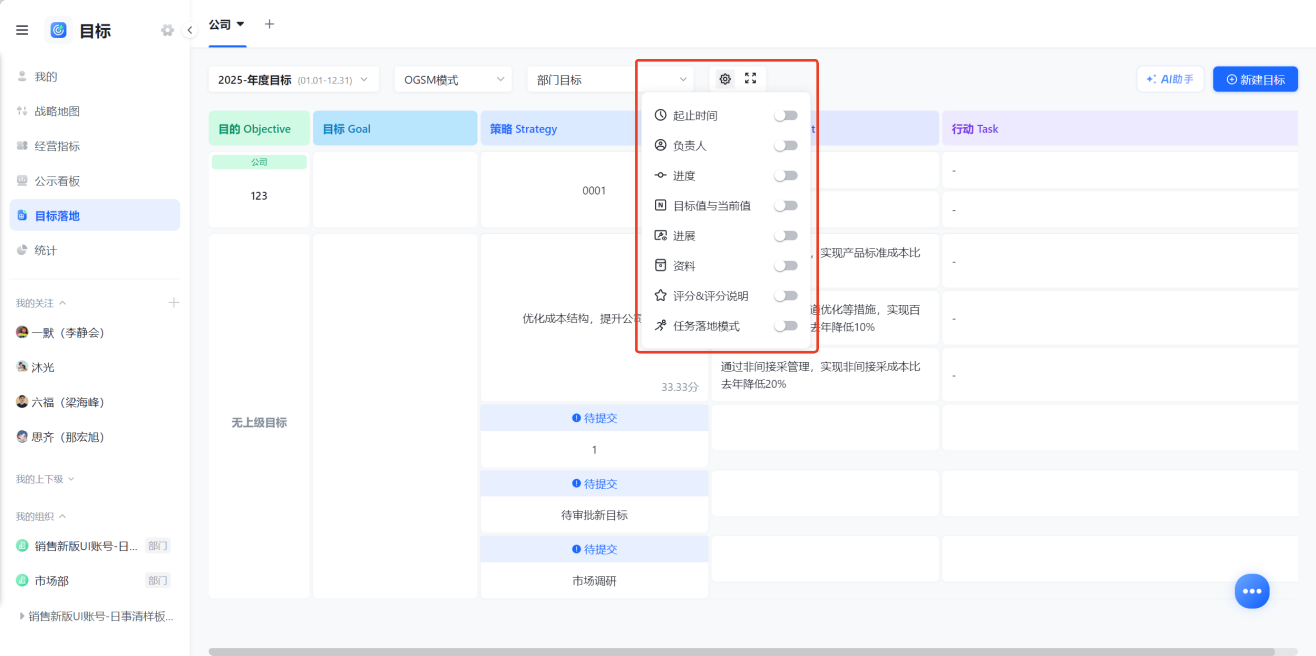Click the first 待提交 status above 1
Screen dimensions: 1316x656
pyautogui.click(x=594, y=418)
